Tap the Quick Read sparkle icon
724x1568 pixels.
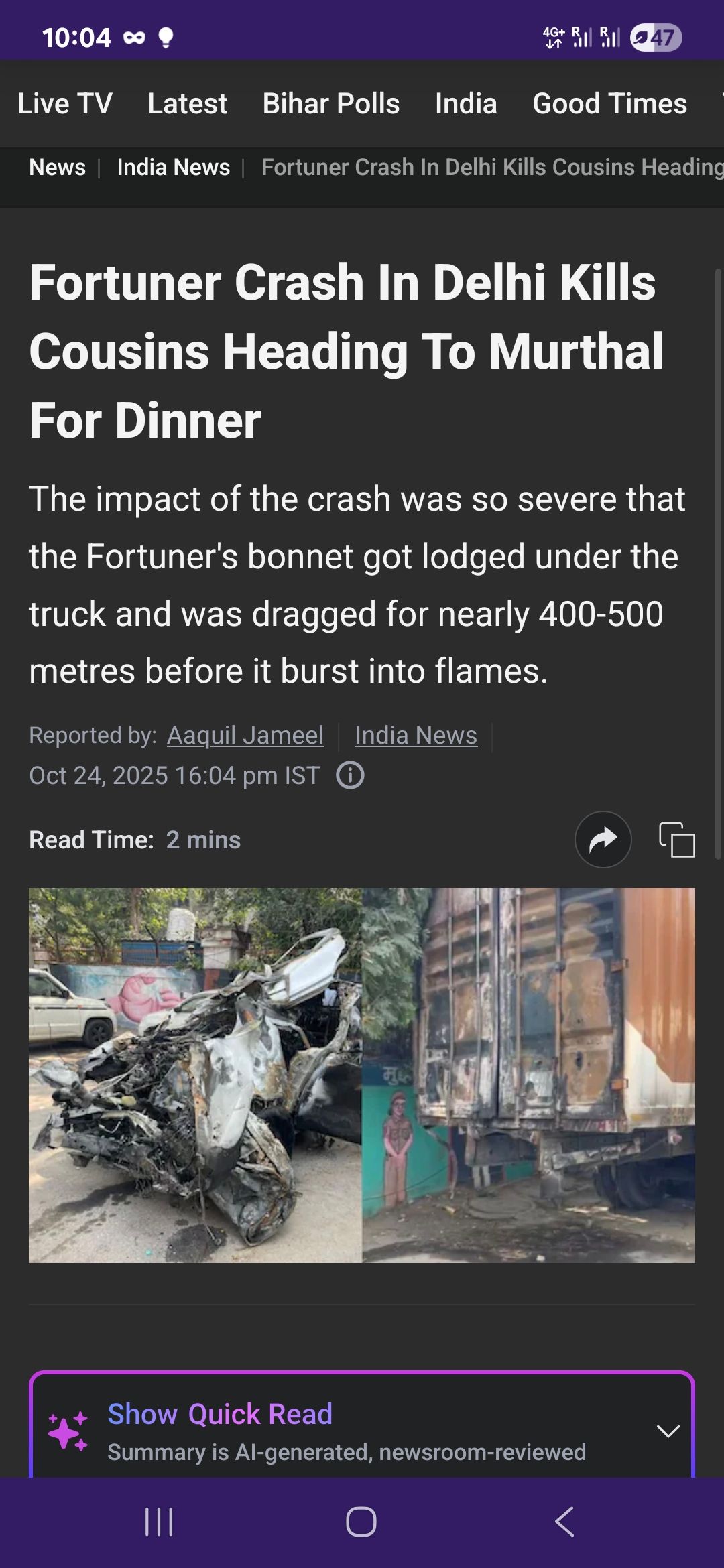click(x=68, y=1431)
